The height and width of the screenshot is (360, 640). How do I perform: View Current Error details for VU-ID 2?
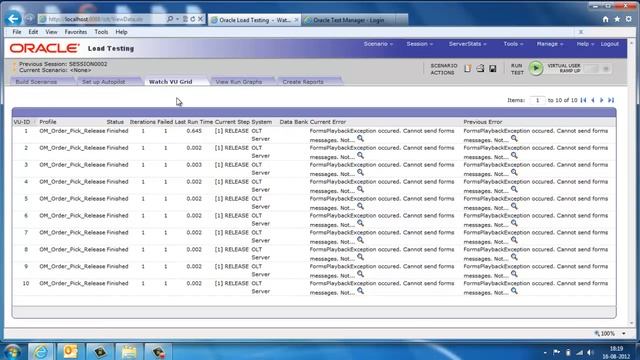pos(360,156)
